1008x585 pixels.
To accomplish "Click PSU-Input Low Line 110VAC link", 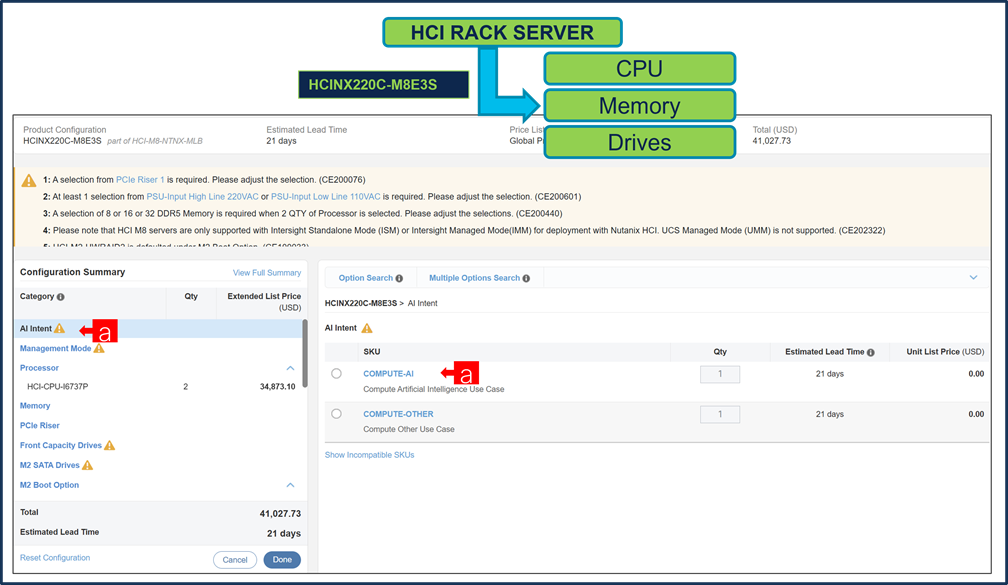I will [325, 197].
